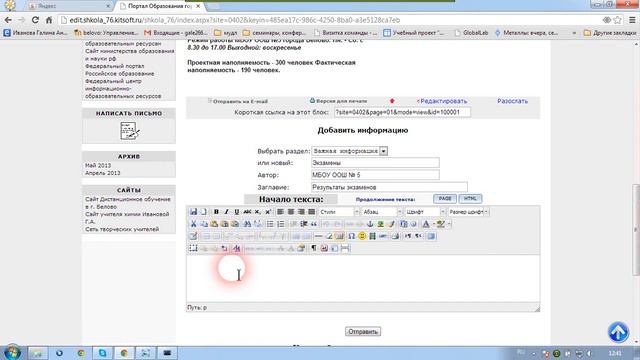The image size is (640, 360).
Task: Set right-to-left text direction
Action: click(x=418, y=236)
